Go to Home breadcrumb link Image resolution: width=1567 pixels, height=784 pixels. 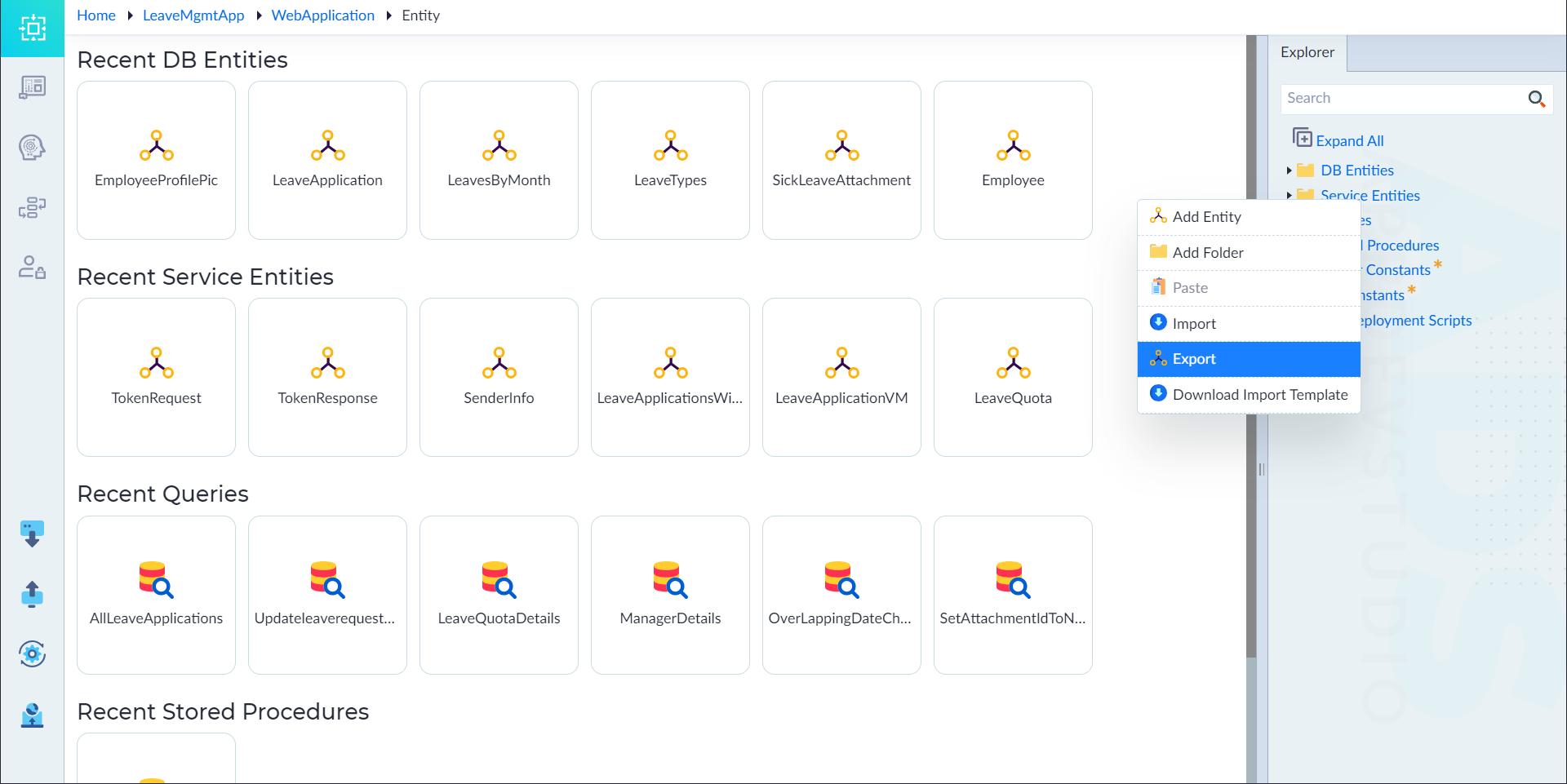click(96, 16)
